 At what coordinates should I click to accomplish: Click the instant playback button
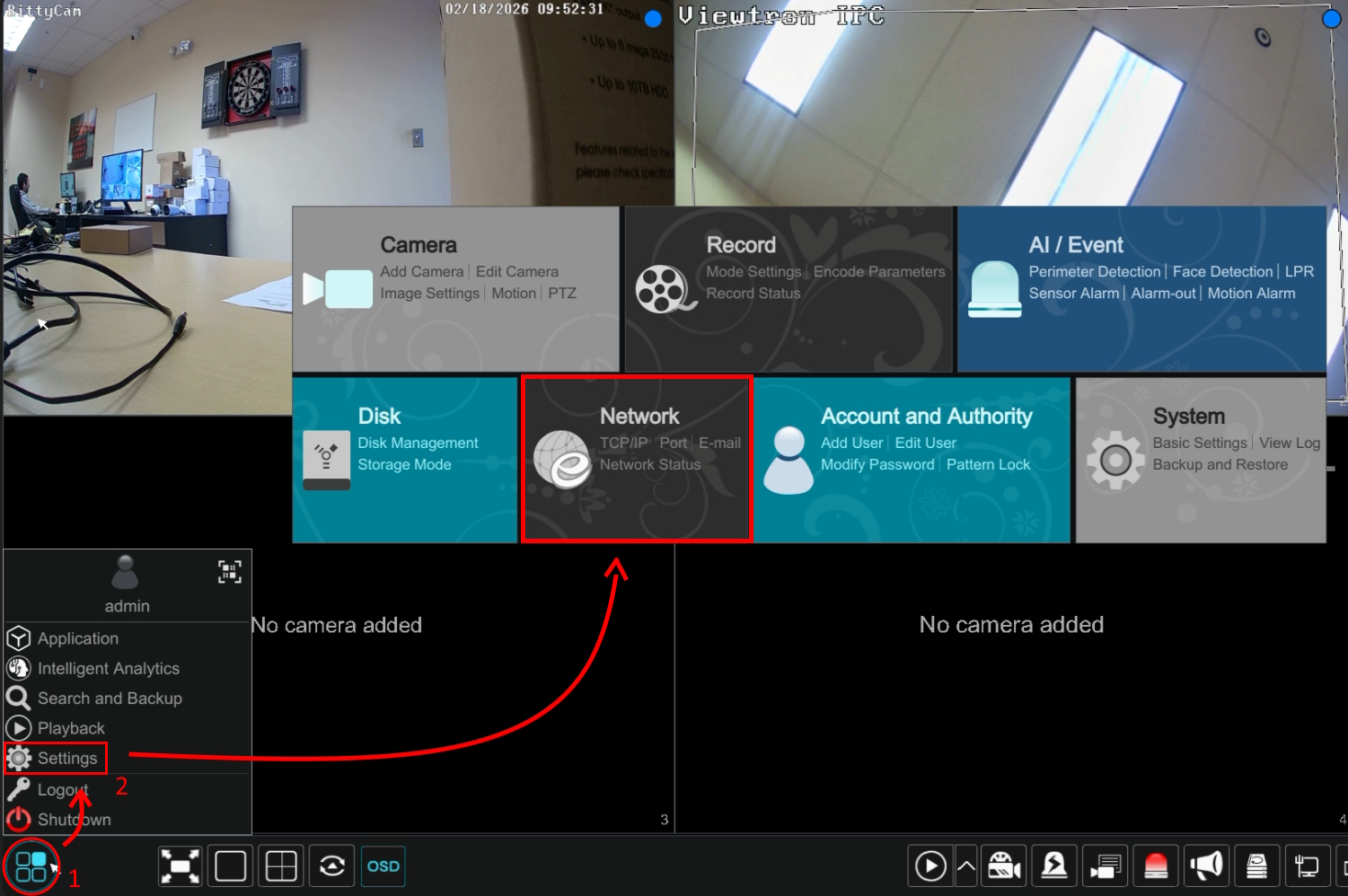930,866
